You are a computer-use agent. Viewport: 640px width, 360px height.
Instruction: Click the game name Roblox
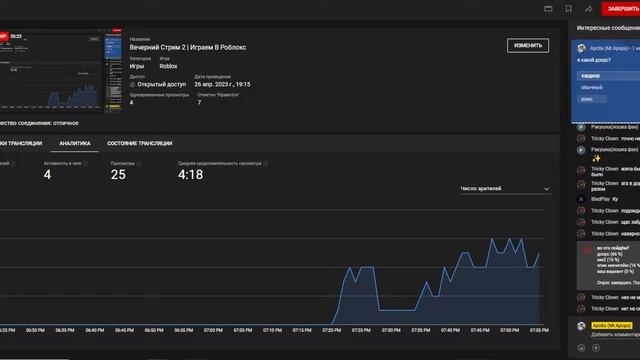click(168, 66)
